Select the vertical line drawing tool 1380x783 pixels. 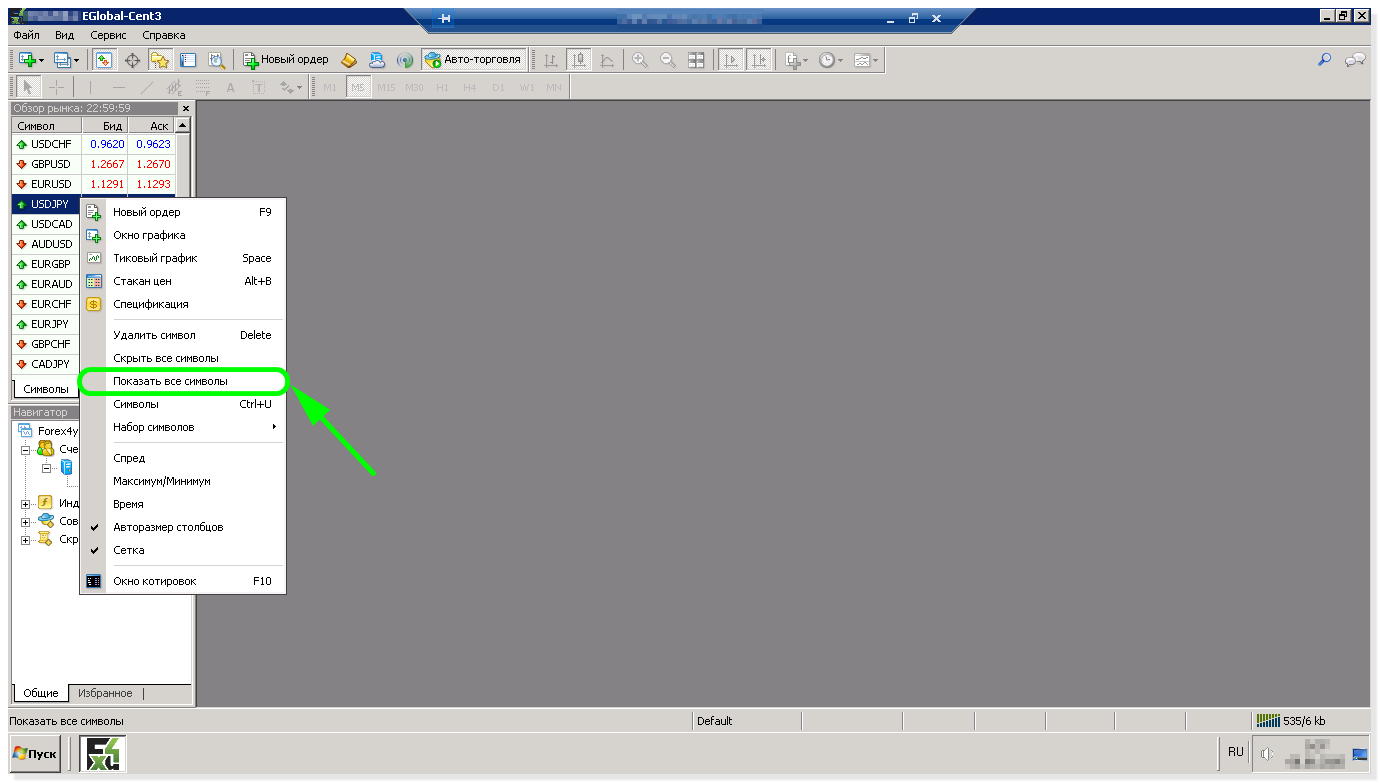pyautogui.click(x=90, y=87)
